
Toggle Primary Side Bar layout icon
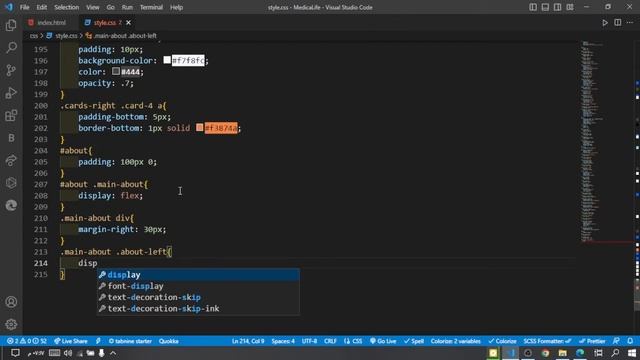pos(533,7)
